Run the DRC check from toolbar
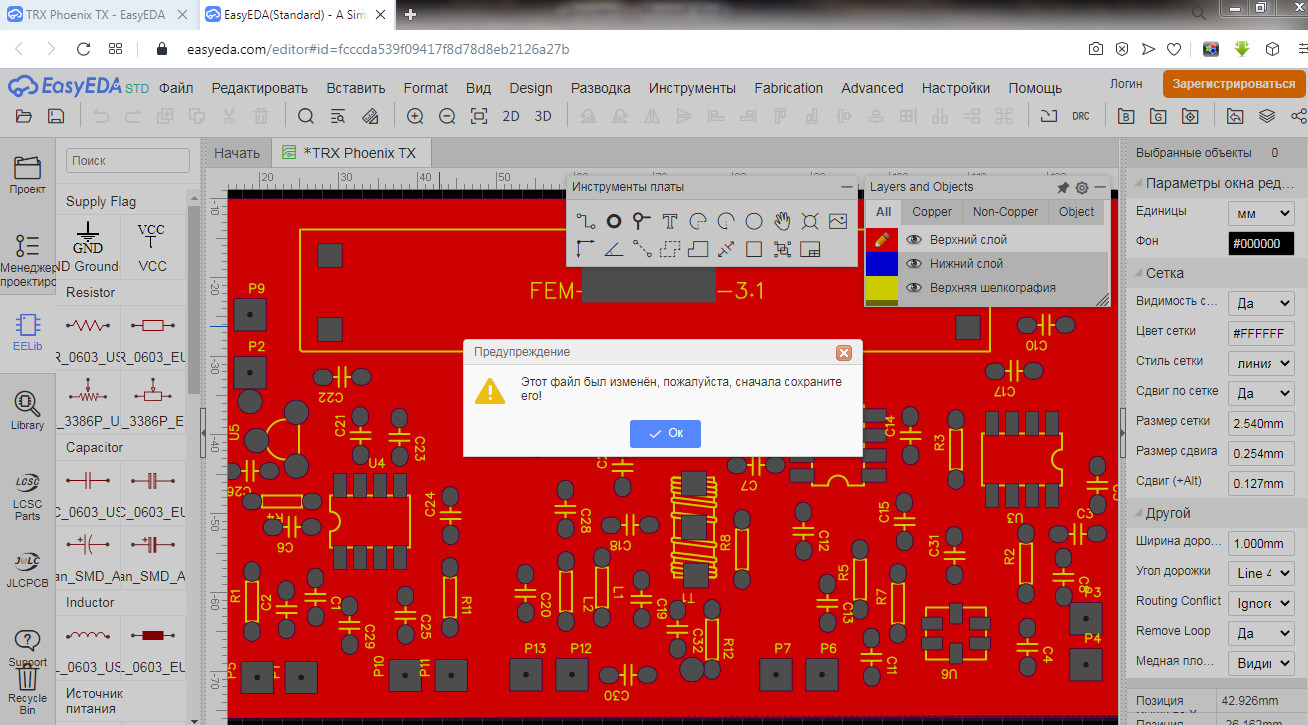1308x725 pixels. pos(1080,116)
